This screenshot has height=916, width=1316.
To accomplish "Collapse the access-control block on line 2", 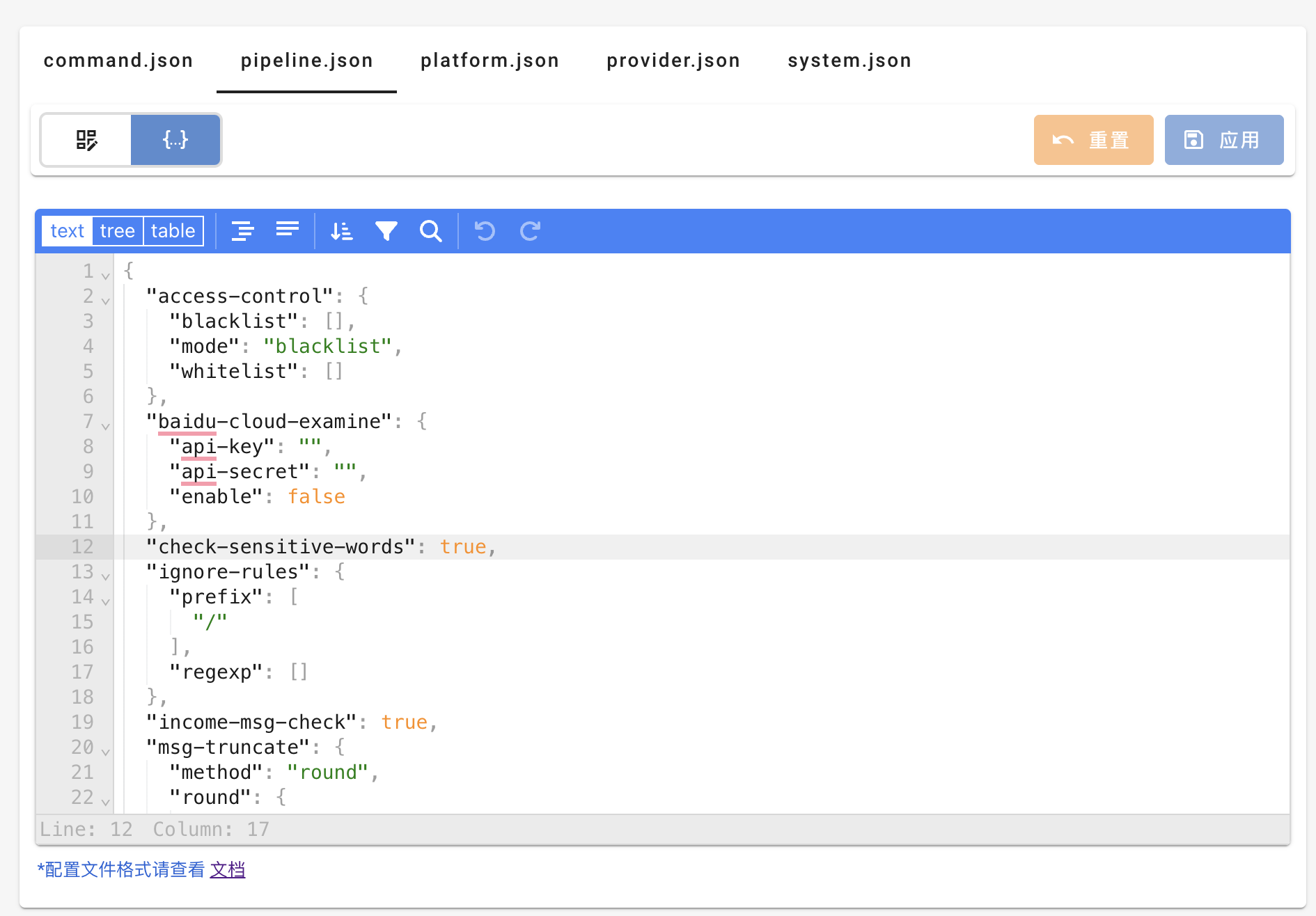I will [x=106, y=301].
